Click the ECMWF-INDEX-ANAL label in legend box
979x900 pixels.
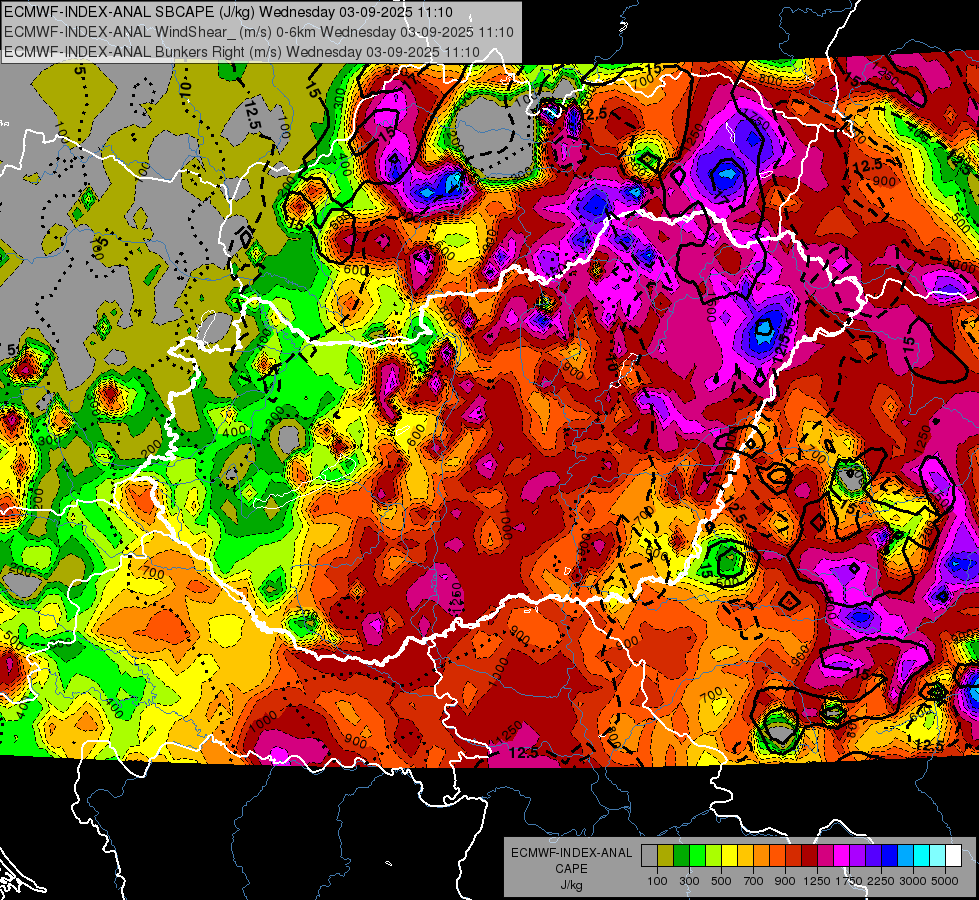coord(571,853)
